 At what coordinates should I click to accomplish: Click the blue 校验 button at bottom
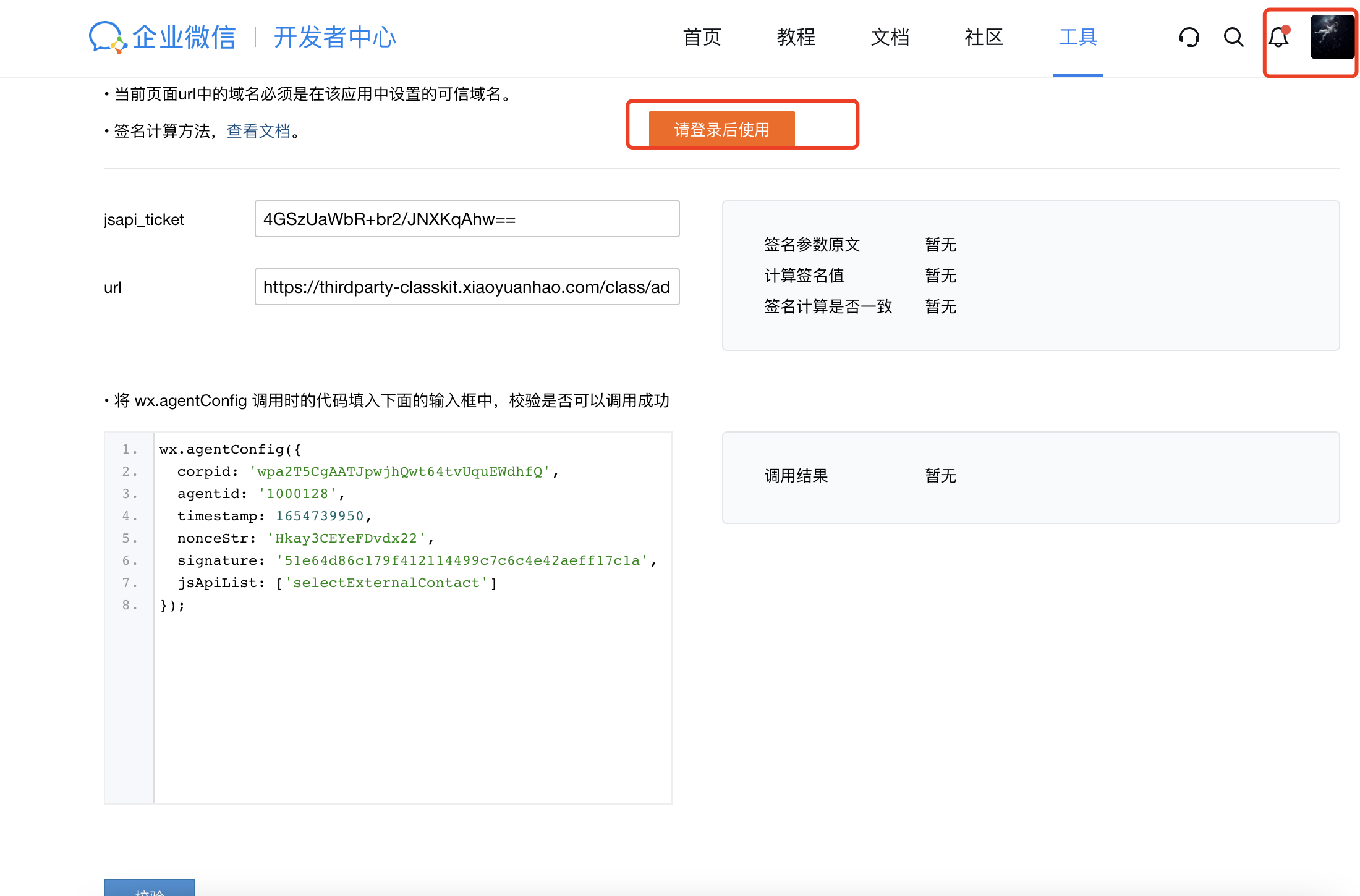click(x=150, y=887)
